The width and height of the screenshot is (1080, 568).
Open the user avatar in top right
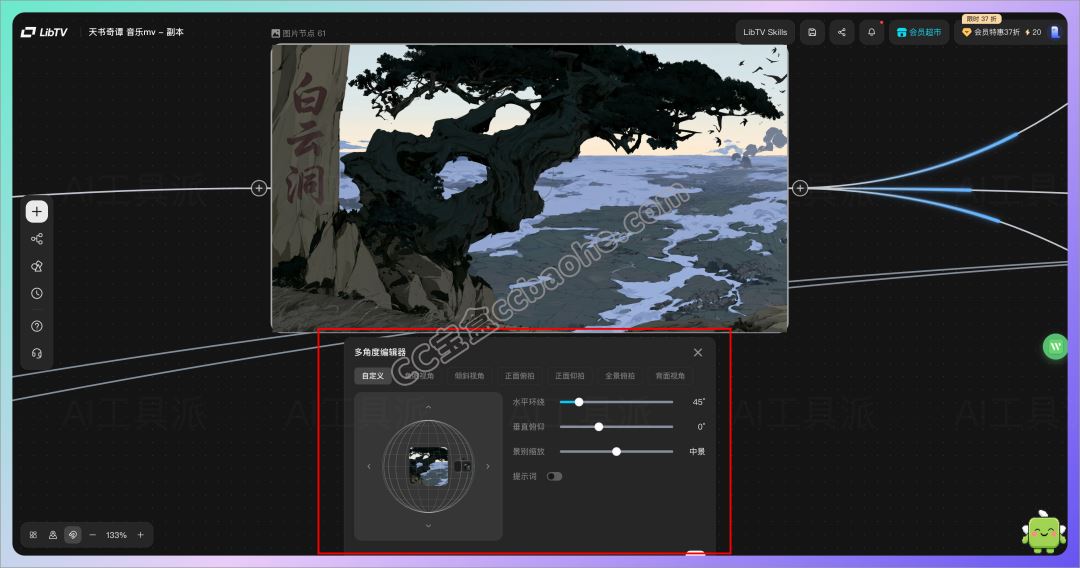click(x=1055, y=32)
